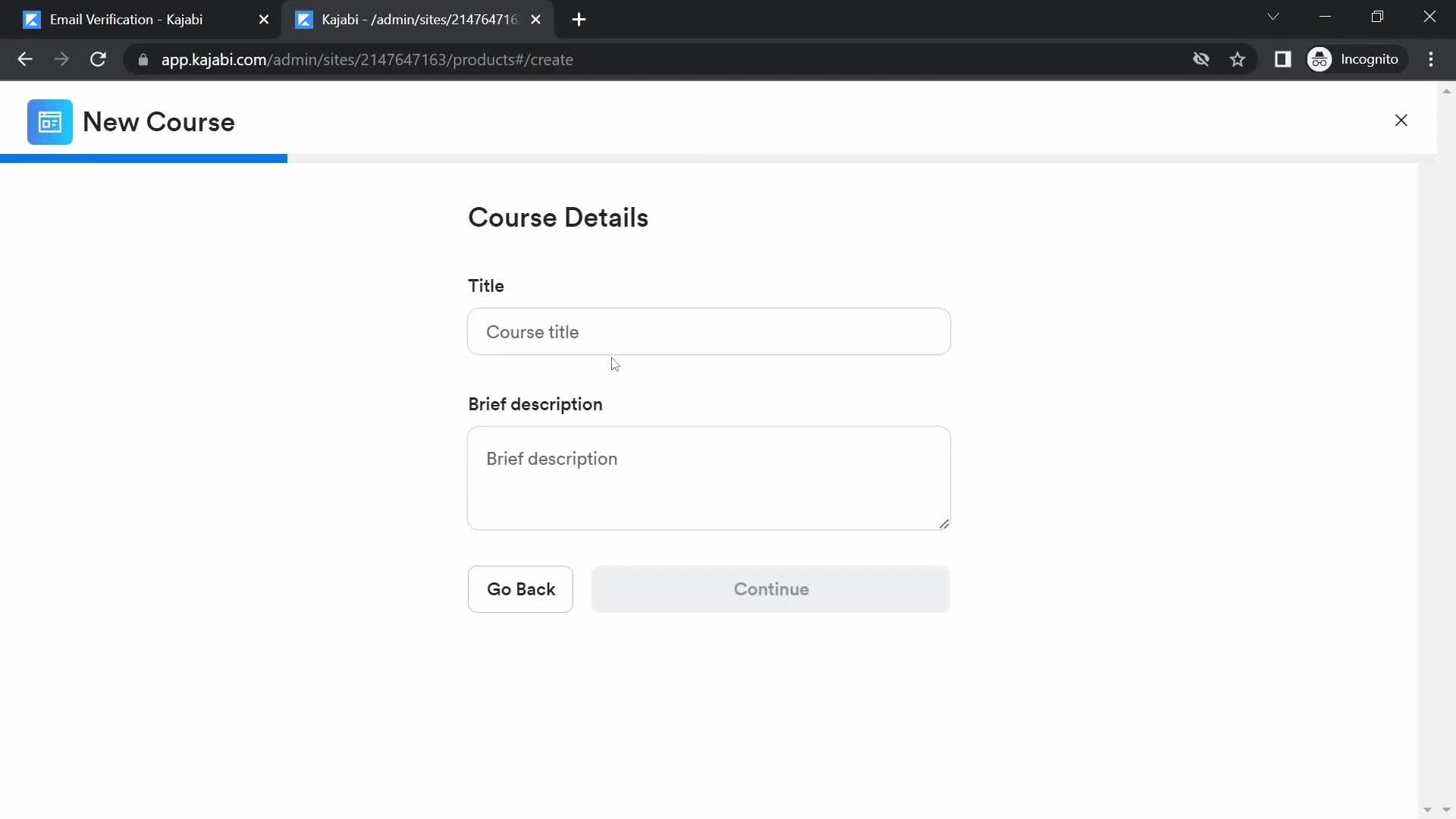1456x819 pixels.
Task: Go back to the previous page
Action: pyautogui.click(x=25, y=59)
